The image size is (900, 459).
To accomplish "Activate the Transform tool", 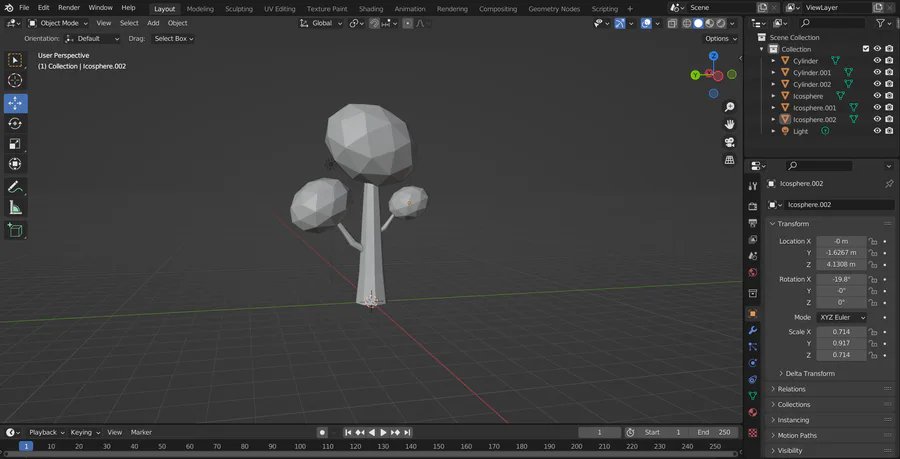I will [15, 164].
